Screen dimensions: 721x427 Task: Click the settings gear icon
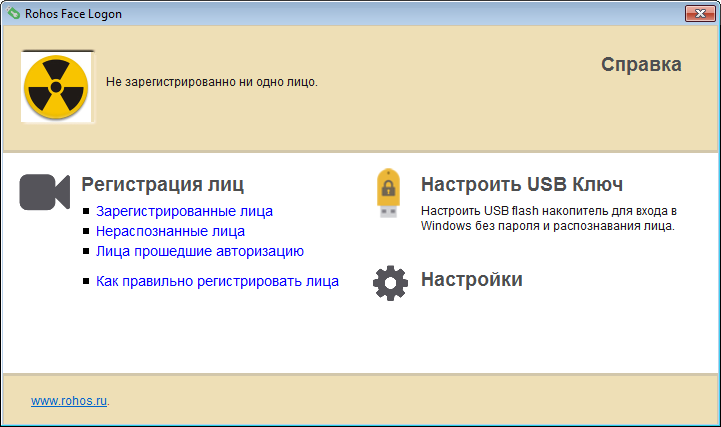(390, 283)
